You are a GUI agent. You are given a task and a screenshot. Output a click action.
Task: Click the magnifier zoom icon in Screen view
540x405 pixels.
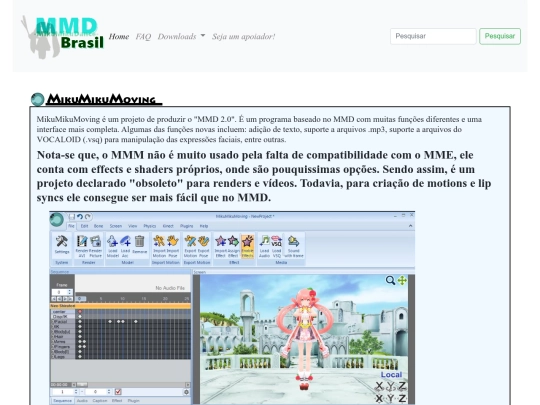[390, 280]
